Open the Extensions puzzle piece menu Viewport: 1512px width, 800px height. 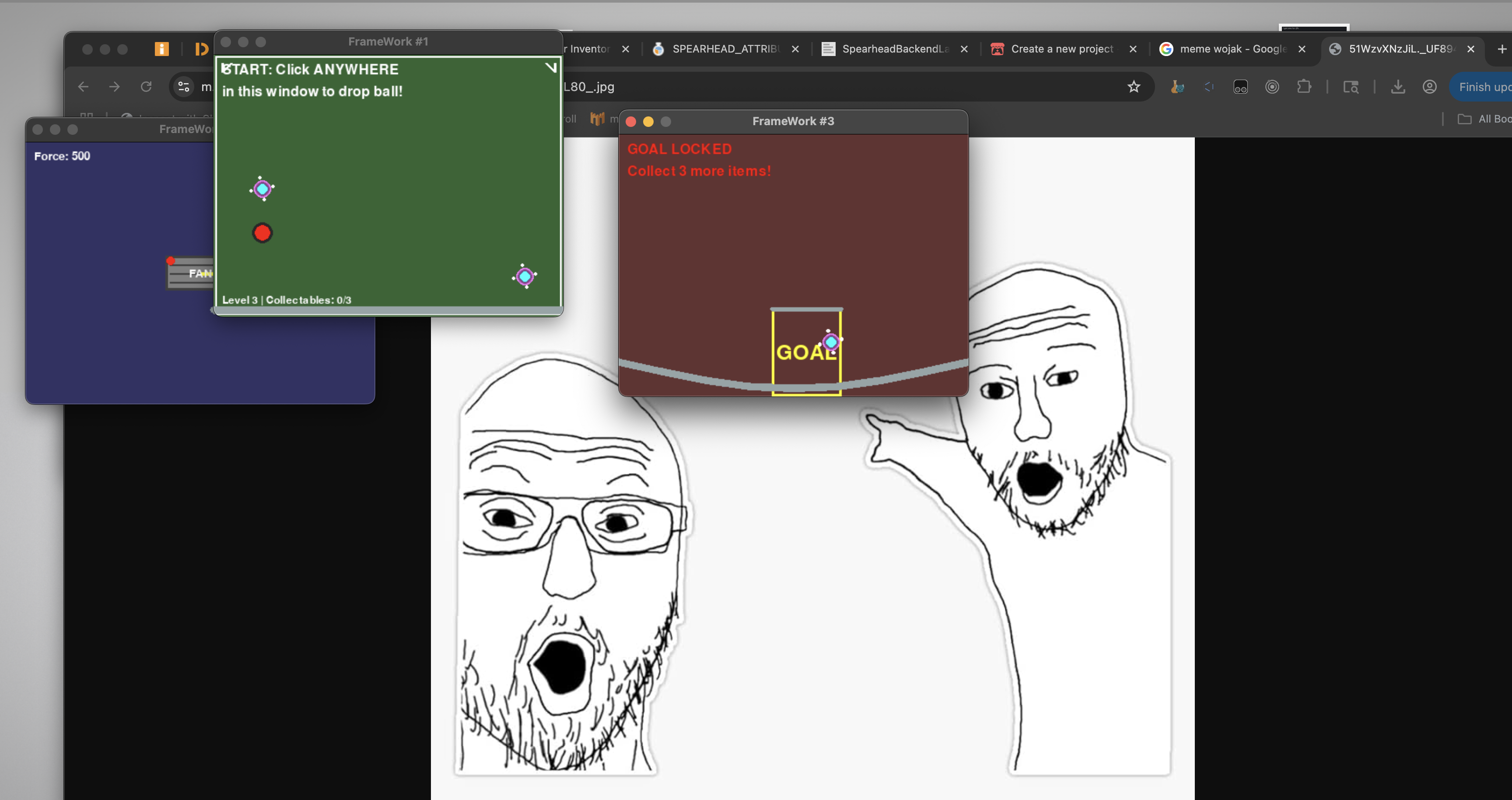click(1304, 87)
